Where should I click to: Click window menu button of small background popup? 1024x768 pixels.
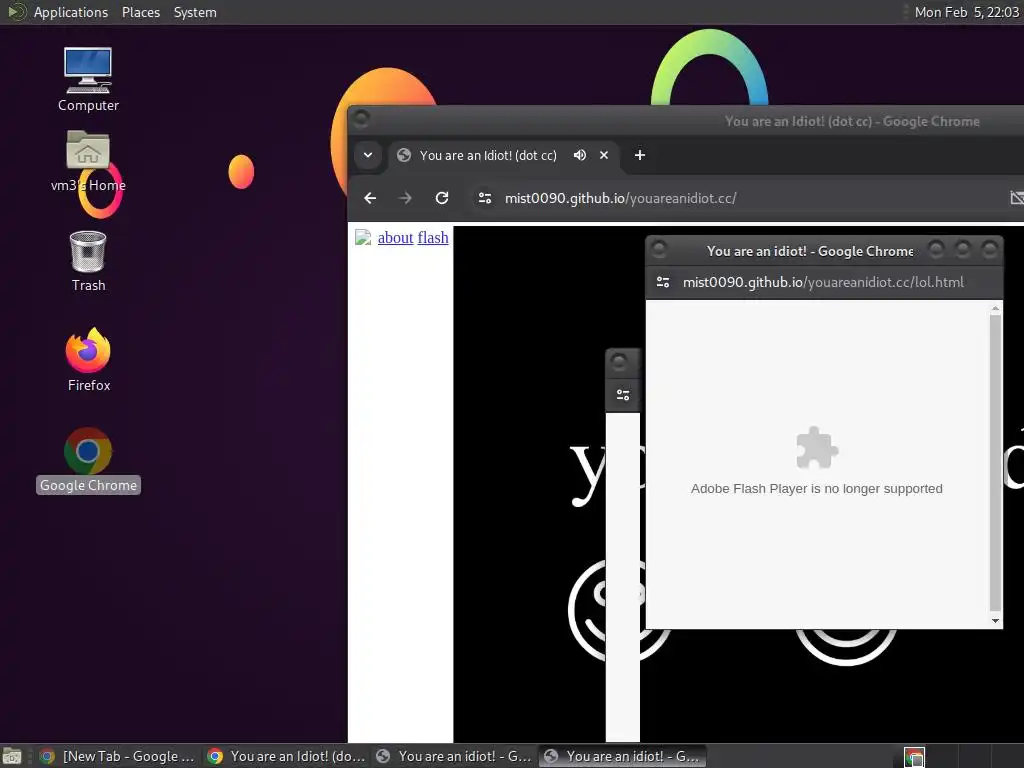click(619, 361)
